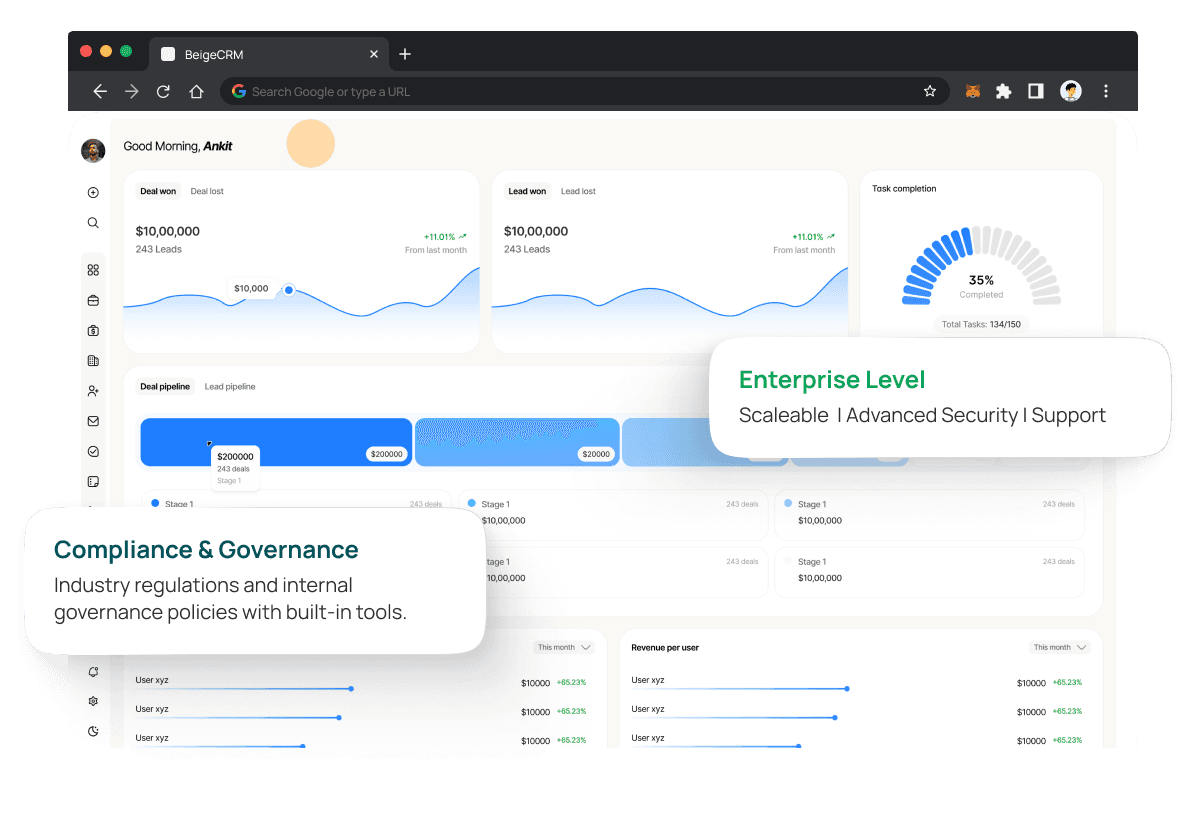Open the briefcase deals icon in sidebar
The image size is (1203, 835).
tap(93, 300)
